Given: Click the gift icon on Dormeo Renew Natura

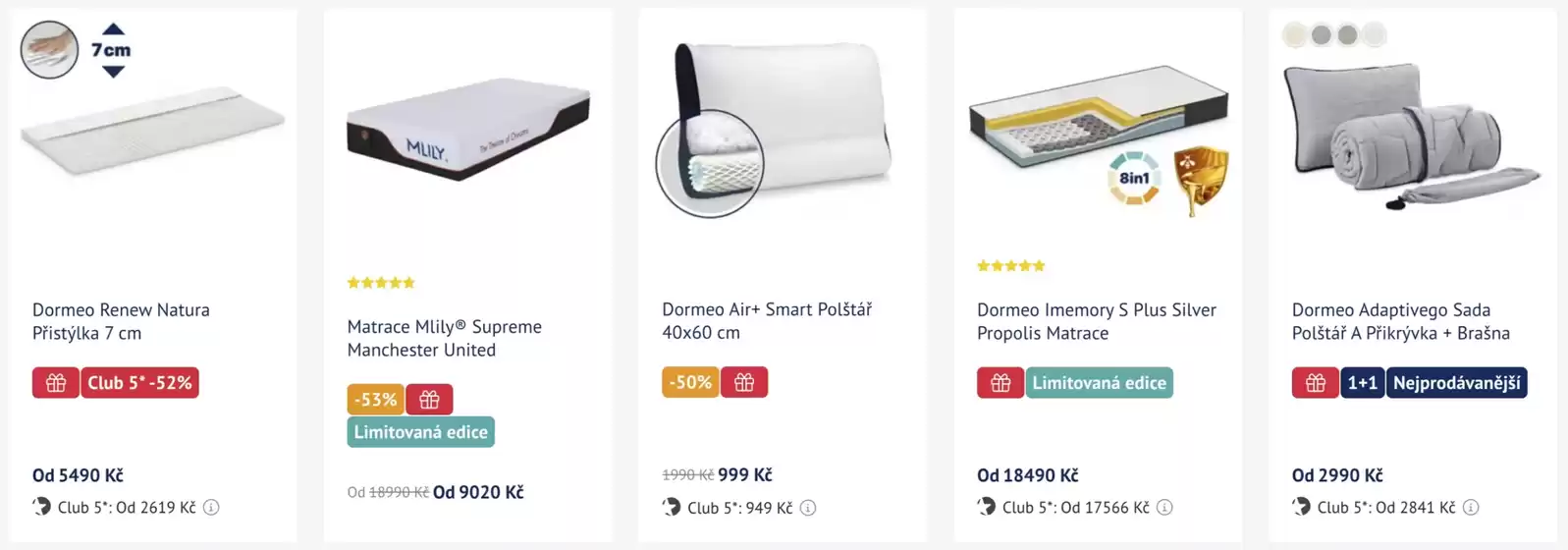Looking at the screenshot, I should point(56,383).
